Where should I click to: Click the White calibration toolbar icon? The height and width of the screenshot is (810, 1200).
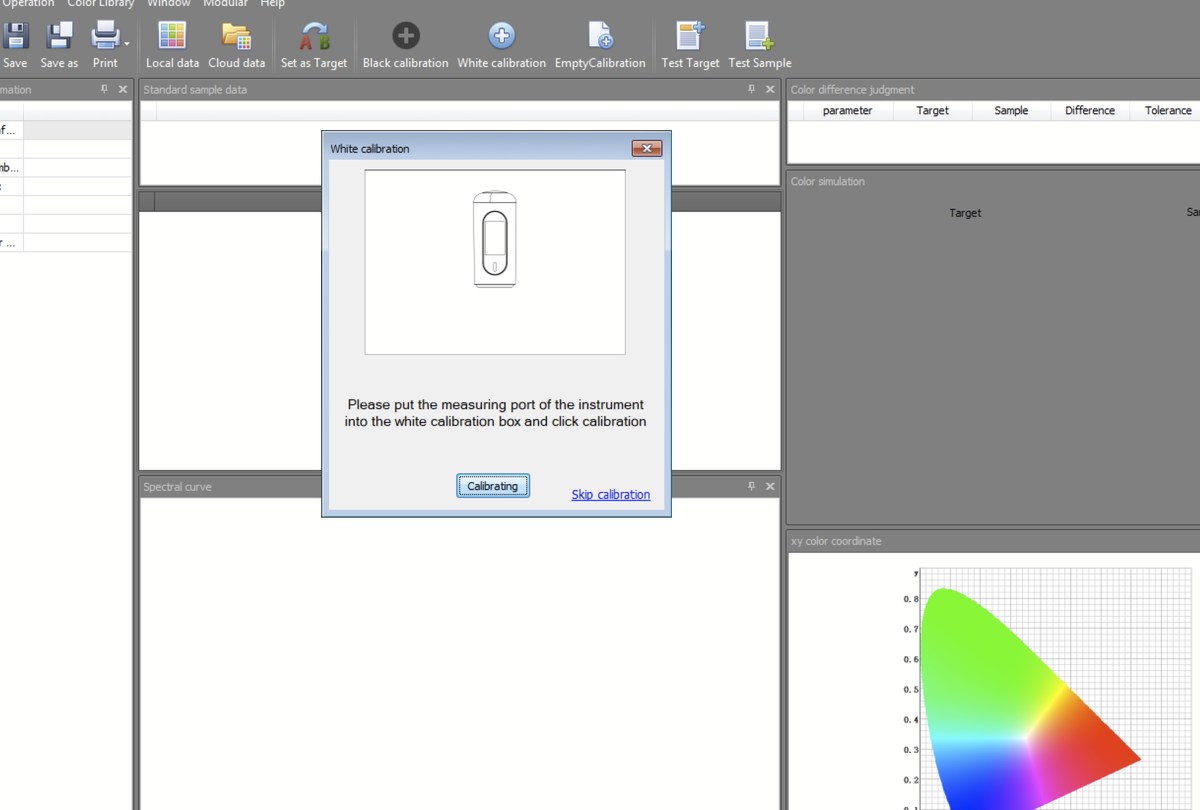click(x=501, y=38)
